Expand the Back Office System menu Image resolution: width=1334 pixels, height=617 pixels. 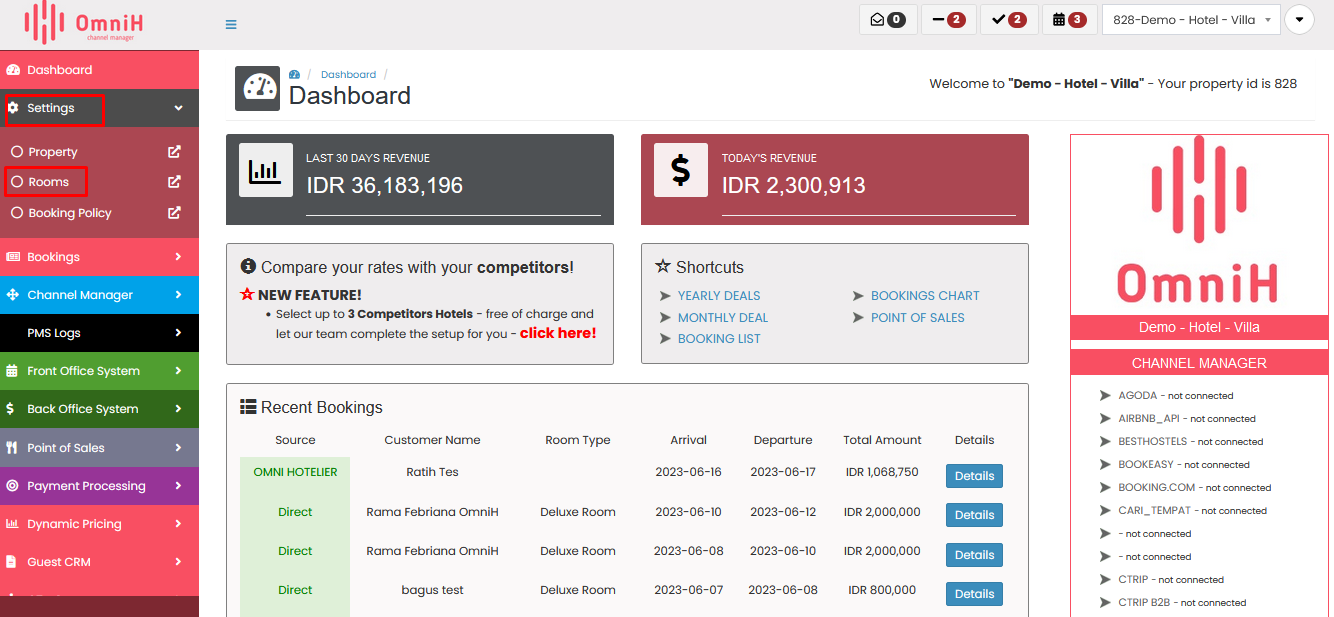pos(99,409)
